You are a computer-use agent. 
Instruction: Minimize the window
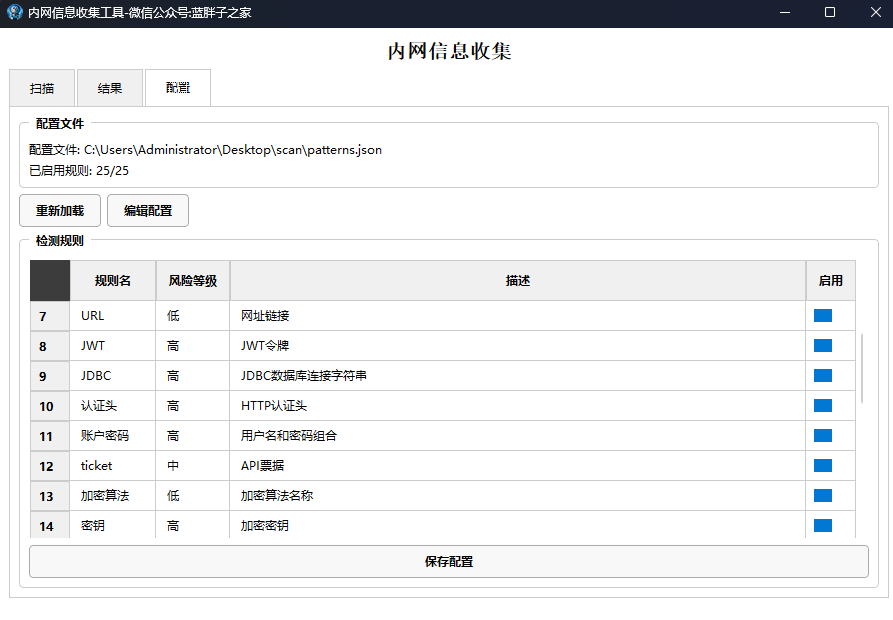coord(785,13)
